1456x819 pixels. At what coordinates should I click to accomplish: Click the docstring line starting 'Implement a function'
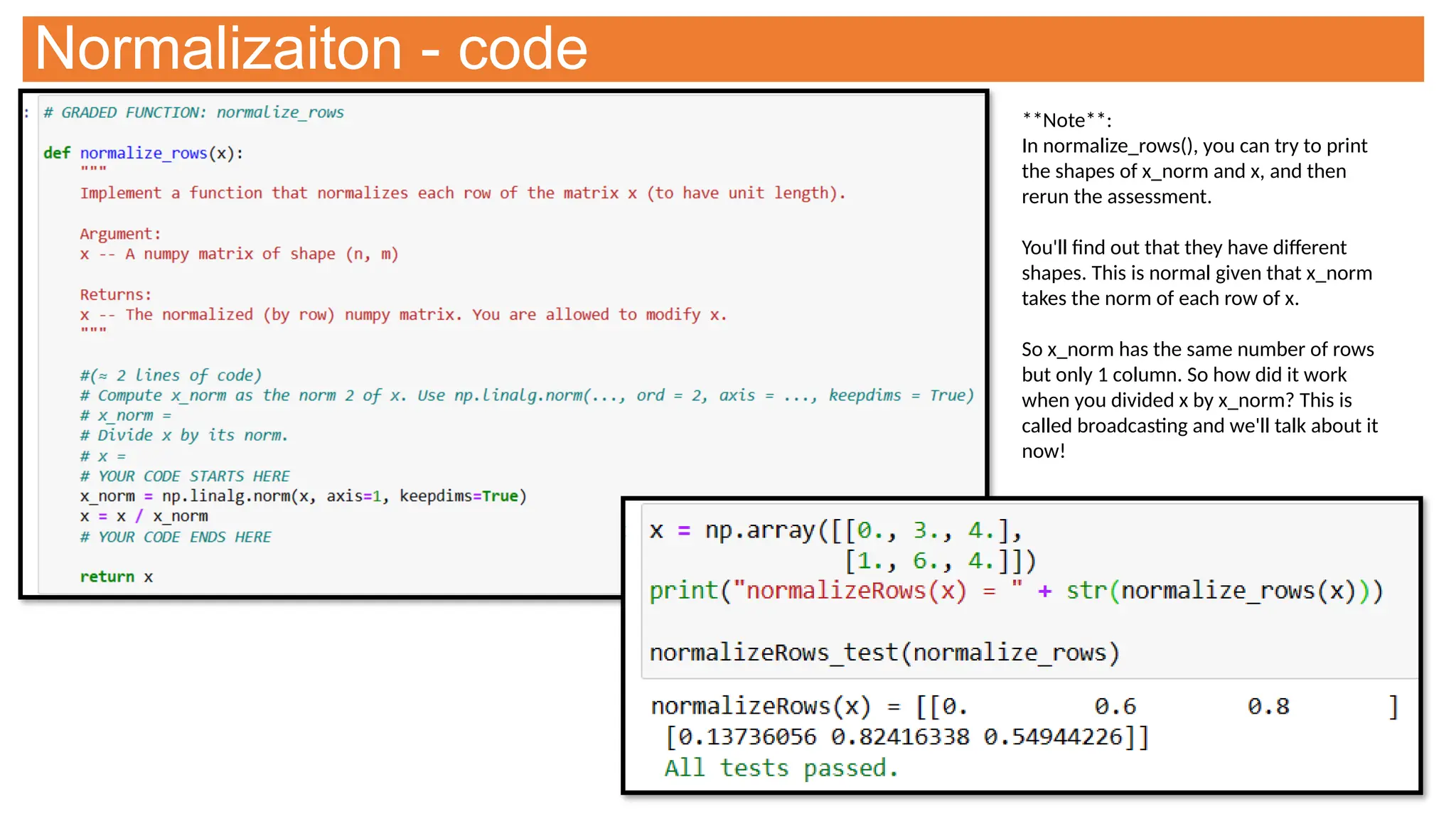[463, 193]
